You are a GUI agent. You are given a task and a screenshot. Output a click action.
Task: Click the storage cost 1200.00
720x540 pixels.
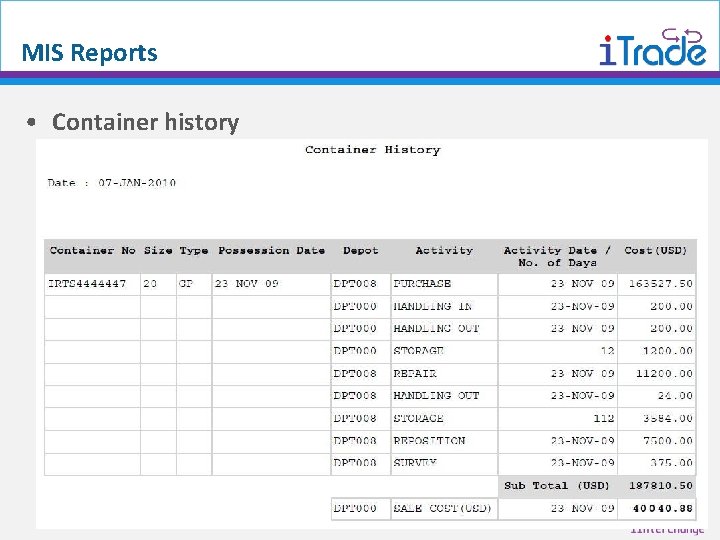click(668, 351)
